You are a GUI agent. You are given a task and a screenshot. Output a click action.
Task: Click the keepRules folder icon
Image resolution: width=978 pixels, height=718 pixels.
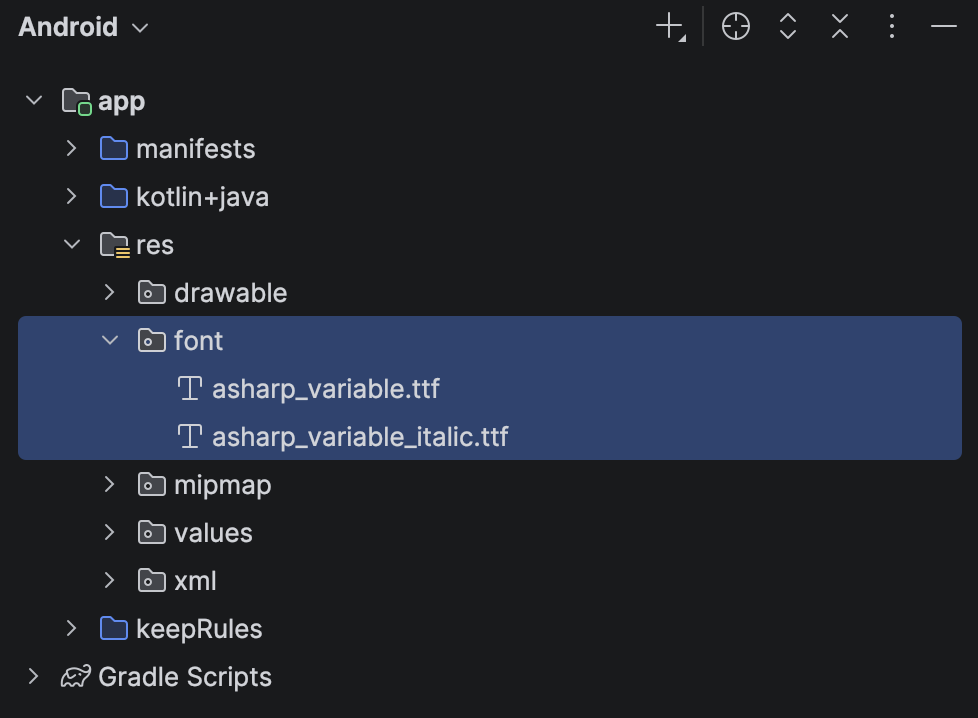click(114, 628)
